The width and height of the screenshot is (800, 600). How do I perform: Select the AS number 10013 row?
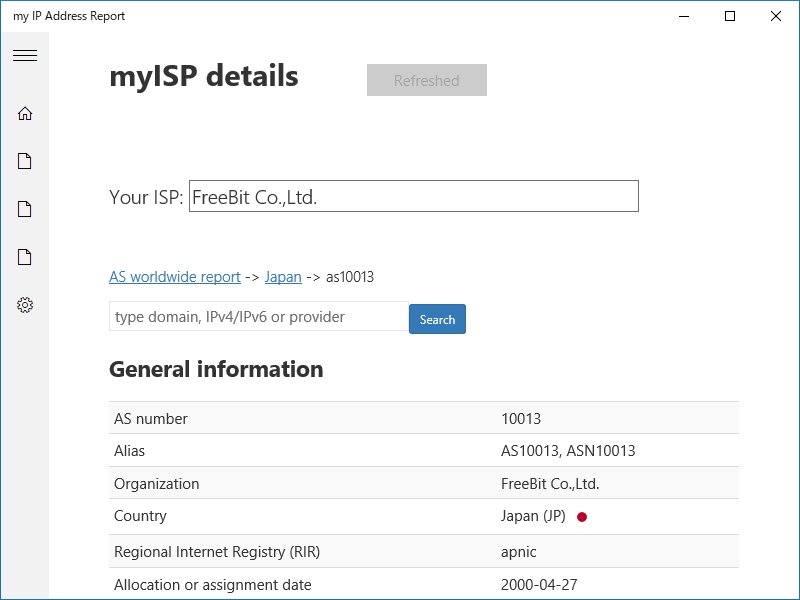click(x=423, y=419)
